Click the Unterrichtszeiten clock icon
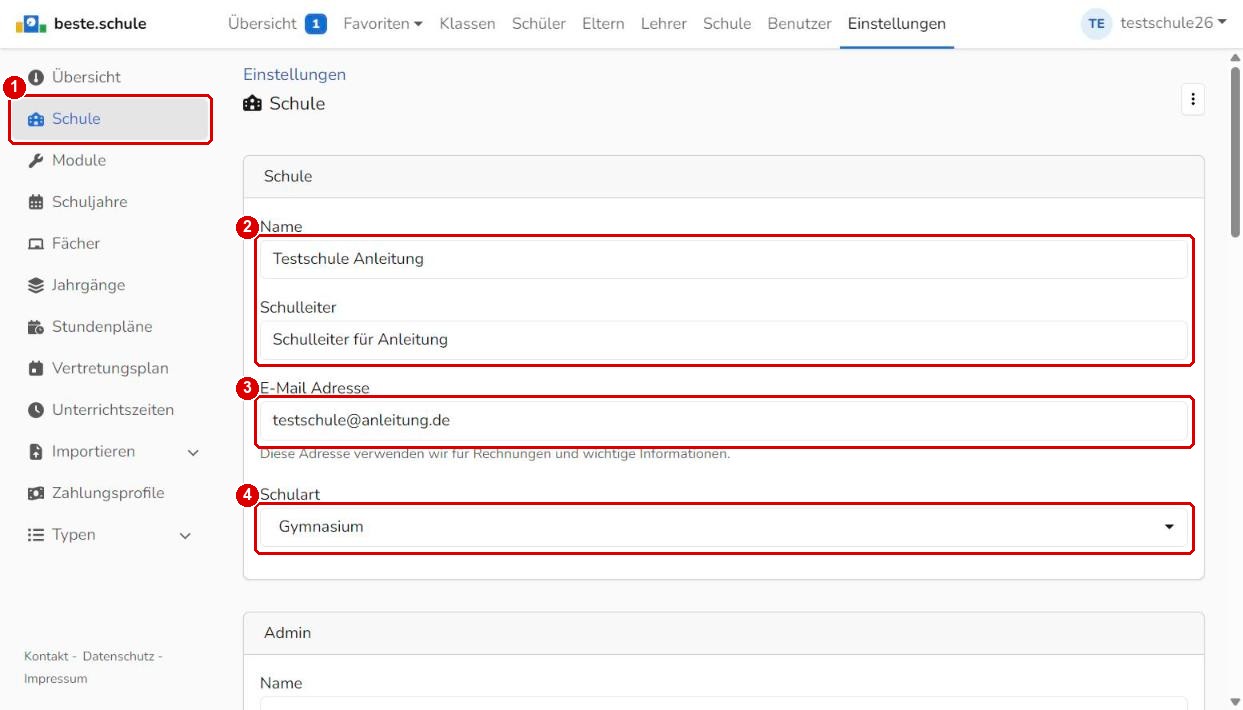The image size is (1243, 710). pos(36,410)
